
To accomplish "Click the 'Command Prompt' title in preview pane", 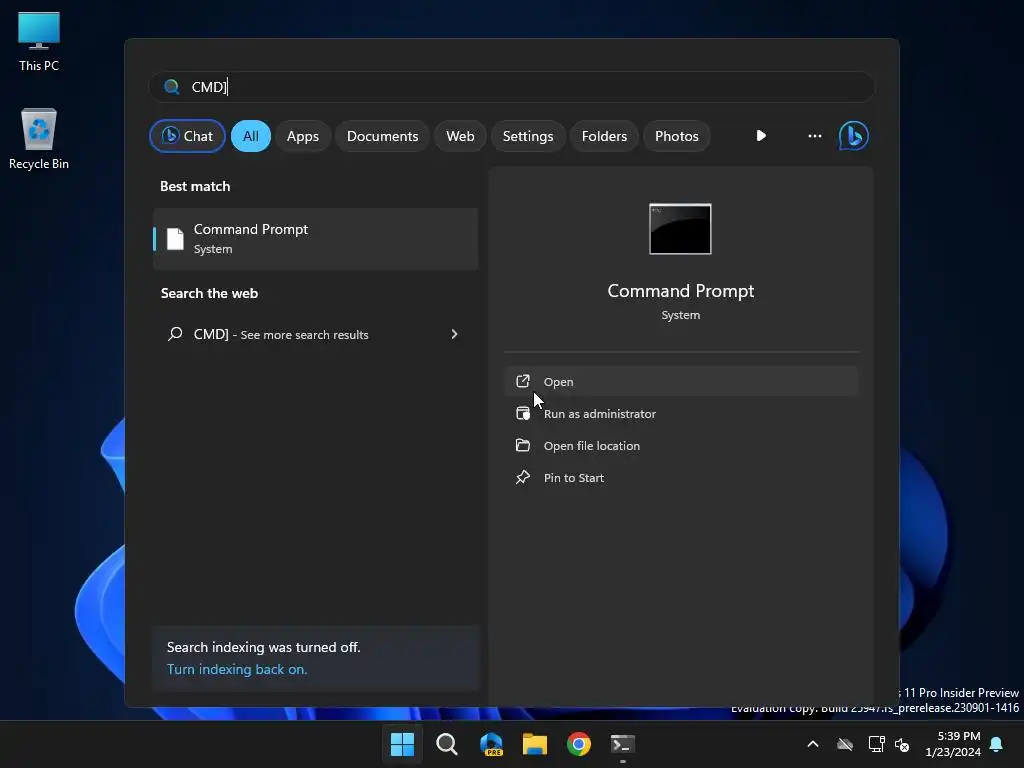I will pyautogui.click(x=680, y=291).
